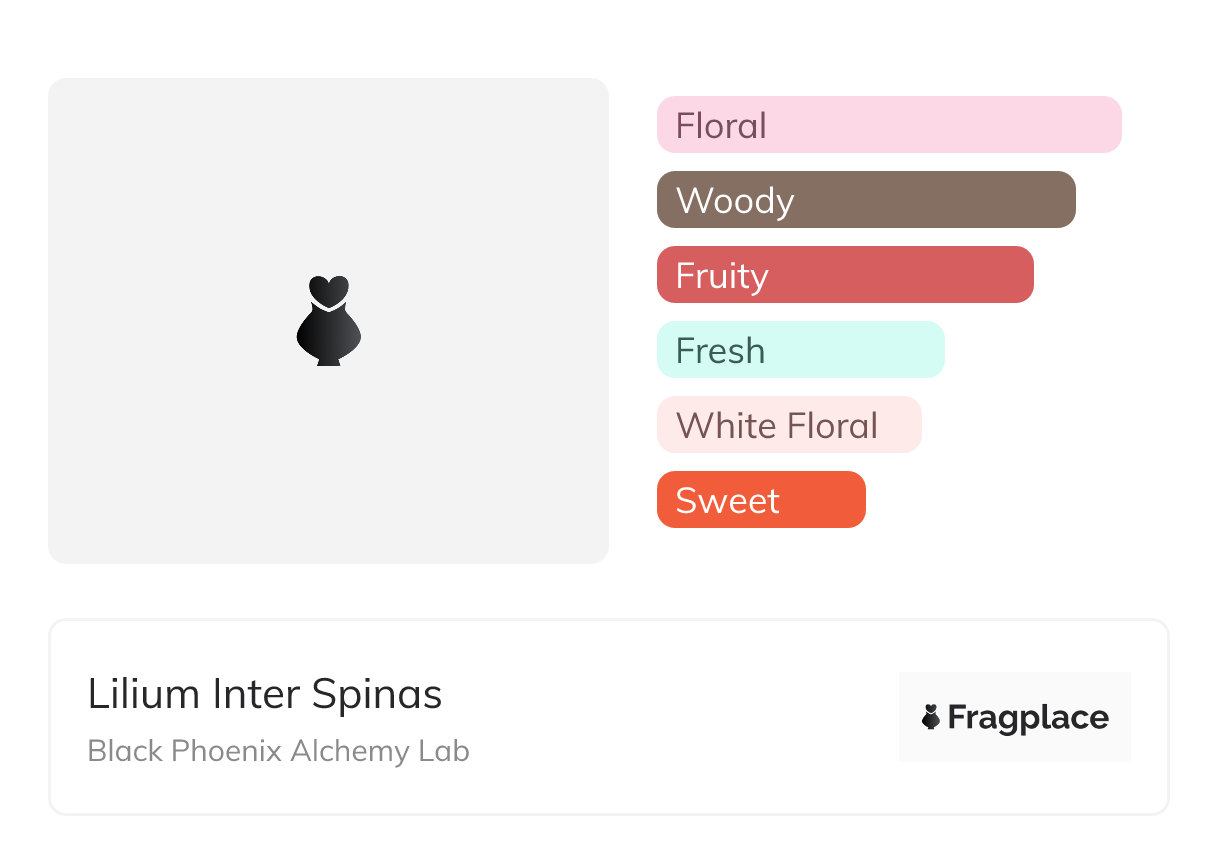The height and width of the screenshot is (864, 1218).
Task: Click the small bottle icon beside Fragplace
Action: click(x=931, y=717)
